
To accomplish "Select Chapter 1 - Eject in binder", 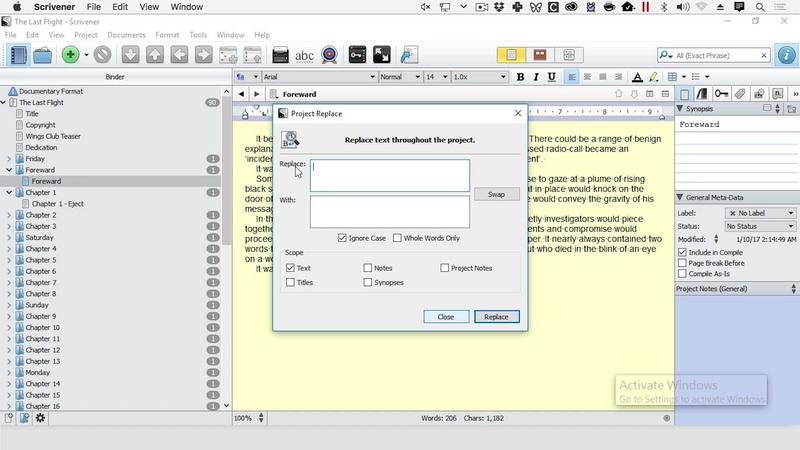I will click(x=58, y=204).
